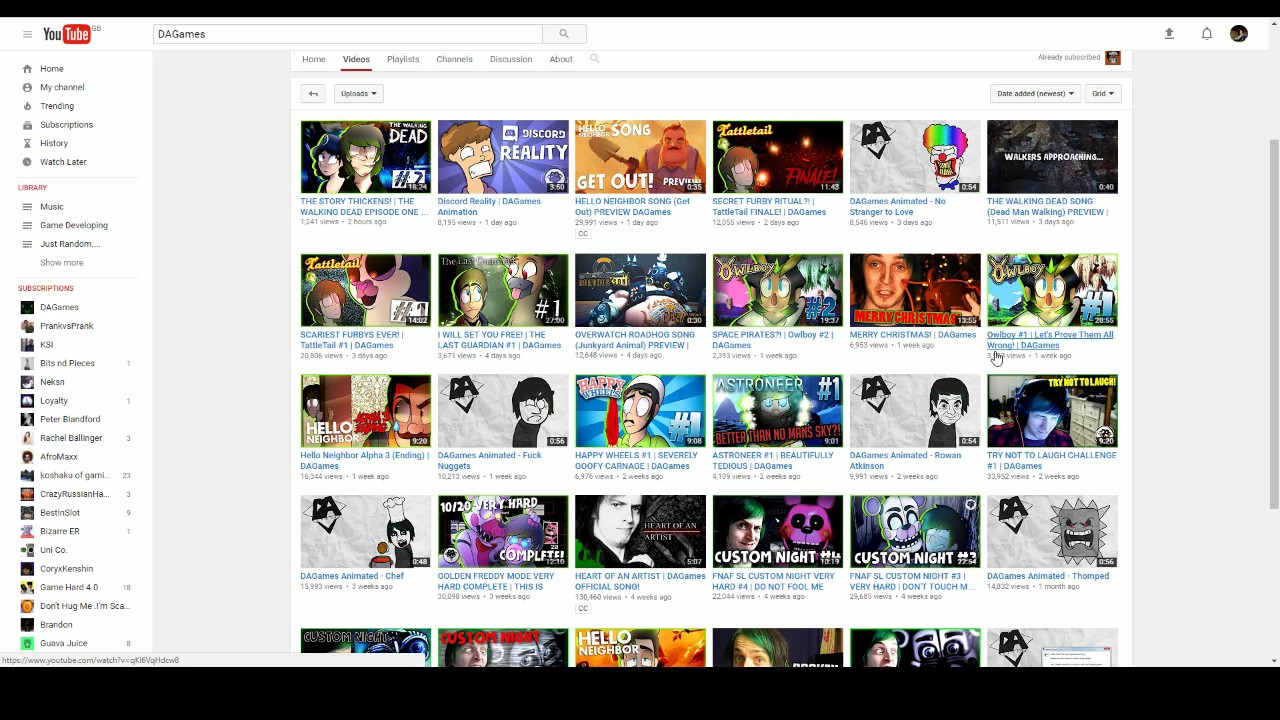Click the Loyalty subscription avatar
The image size is (1280, 720).
pos(27,401)
